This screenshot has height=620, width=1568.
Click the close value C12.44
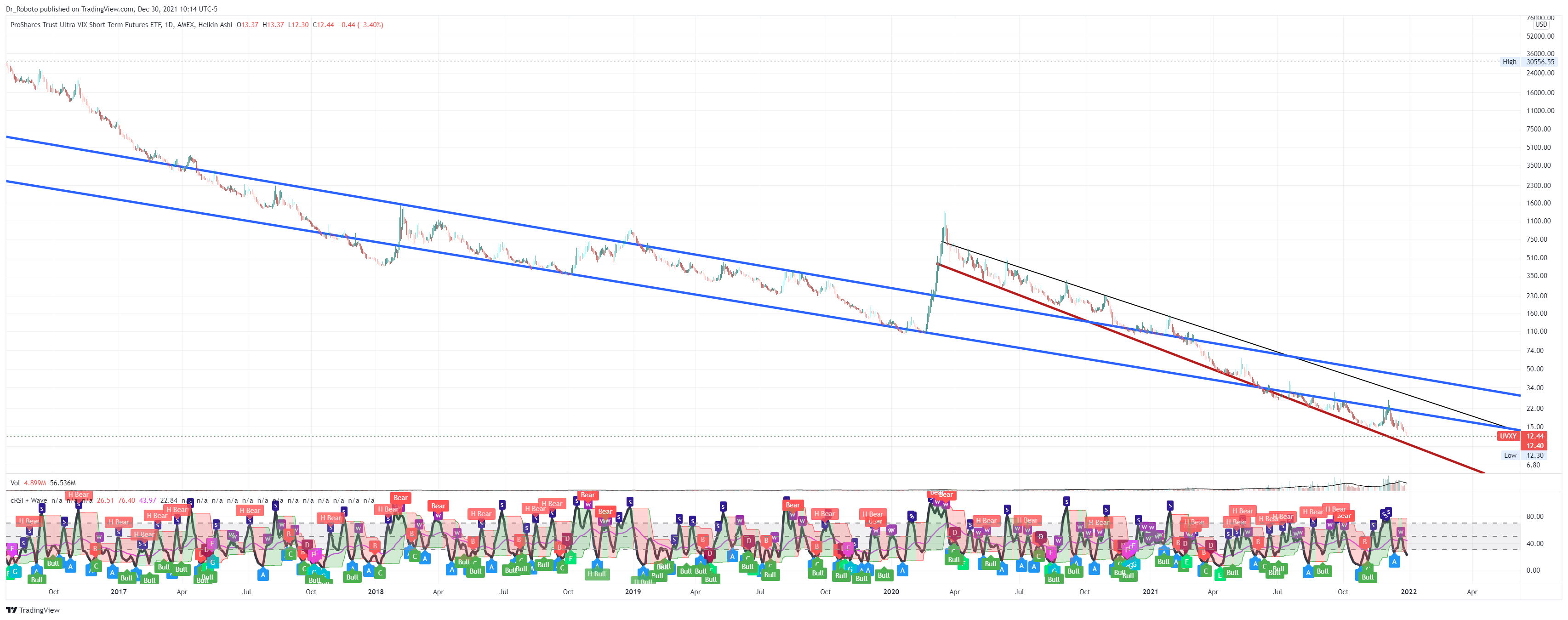point(323,25)
